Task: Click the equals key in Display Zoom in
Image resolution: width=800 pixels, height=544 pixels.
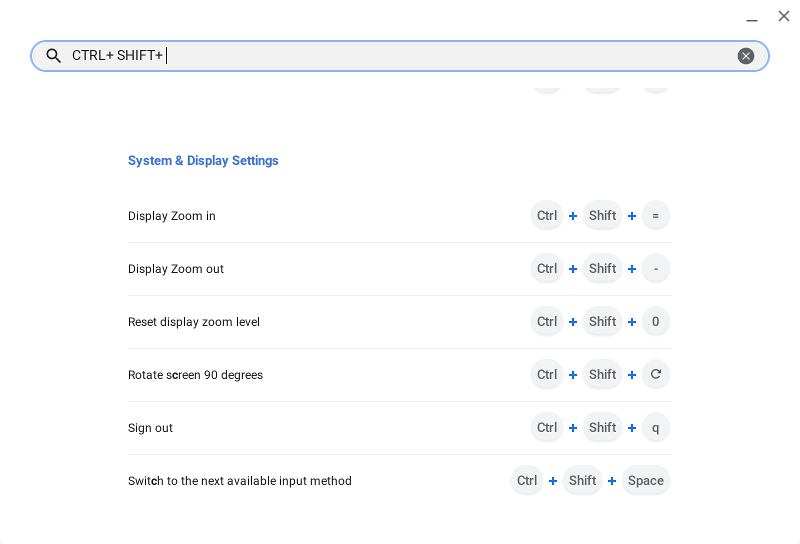Action: click(656, 215)
